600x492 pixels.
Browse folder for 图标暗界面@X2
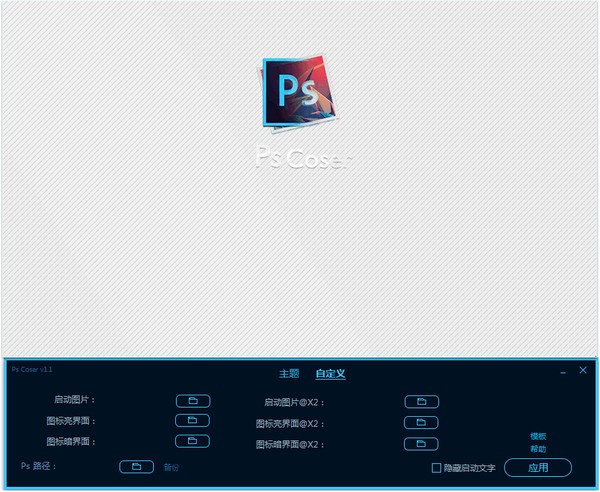(x=421, y=444)
